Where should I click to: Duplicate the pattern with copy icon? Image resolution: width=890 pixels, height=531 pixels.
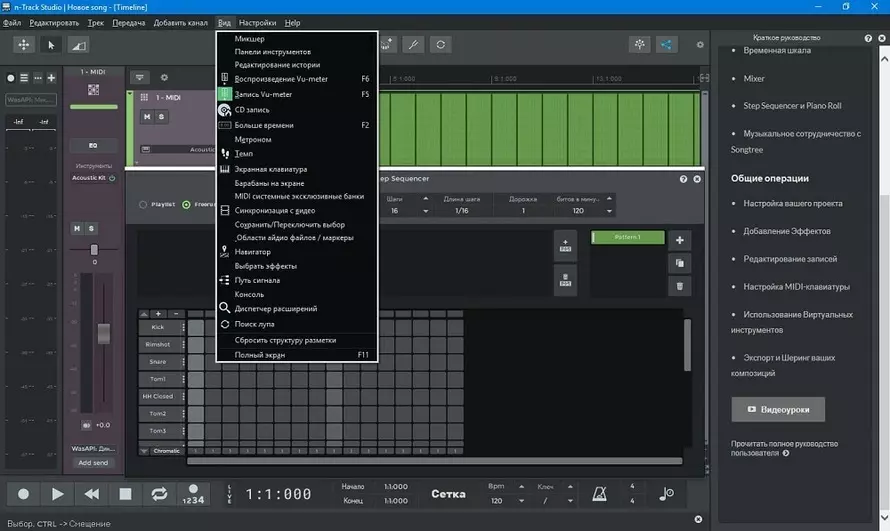click(x=679, y=263)
